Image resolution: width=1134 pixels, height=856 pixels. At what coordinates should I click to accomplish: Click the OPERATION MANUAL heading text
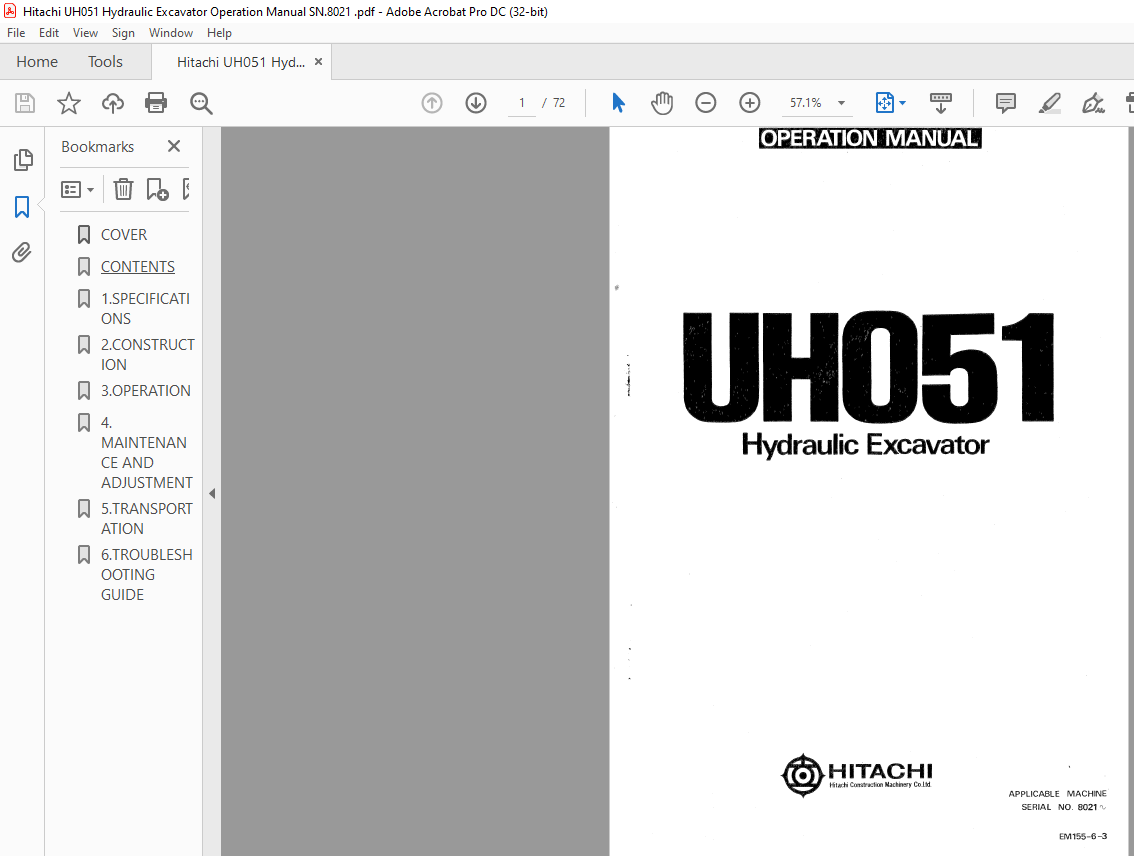(x=869, y=138)
